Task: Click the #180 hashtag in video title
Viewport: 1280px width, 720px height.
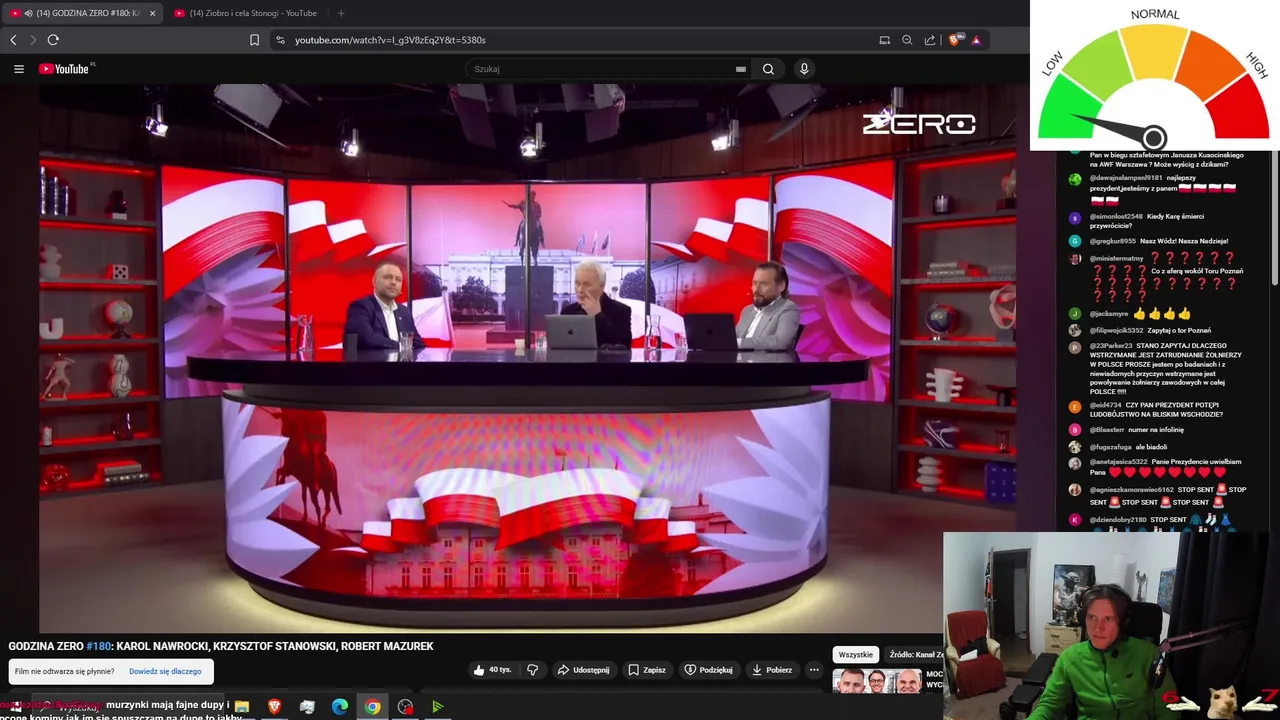Action: [99, 646]
